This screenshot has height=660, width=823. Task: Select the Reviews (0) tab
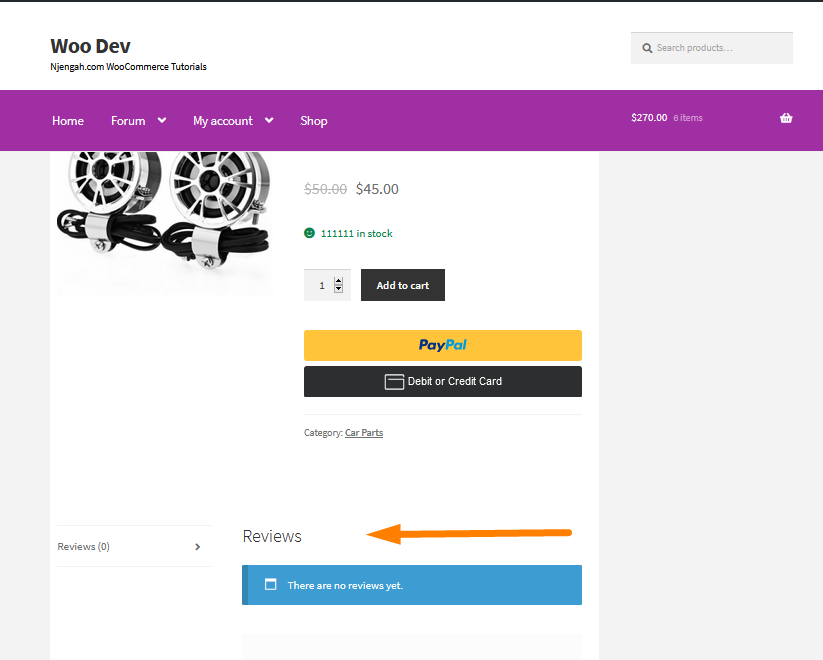click(83, 547)
